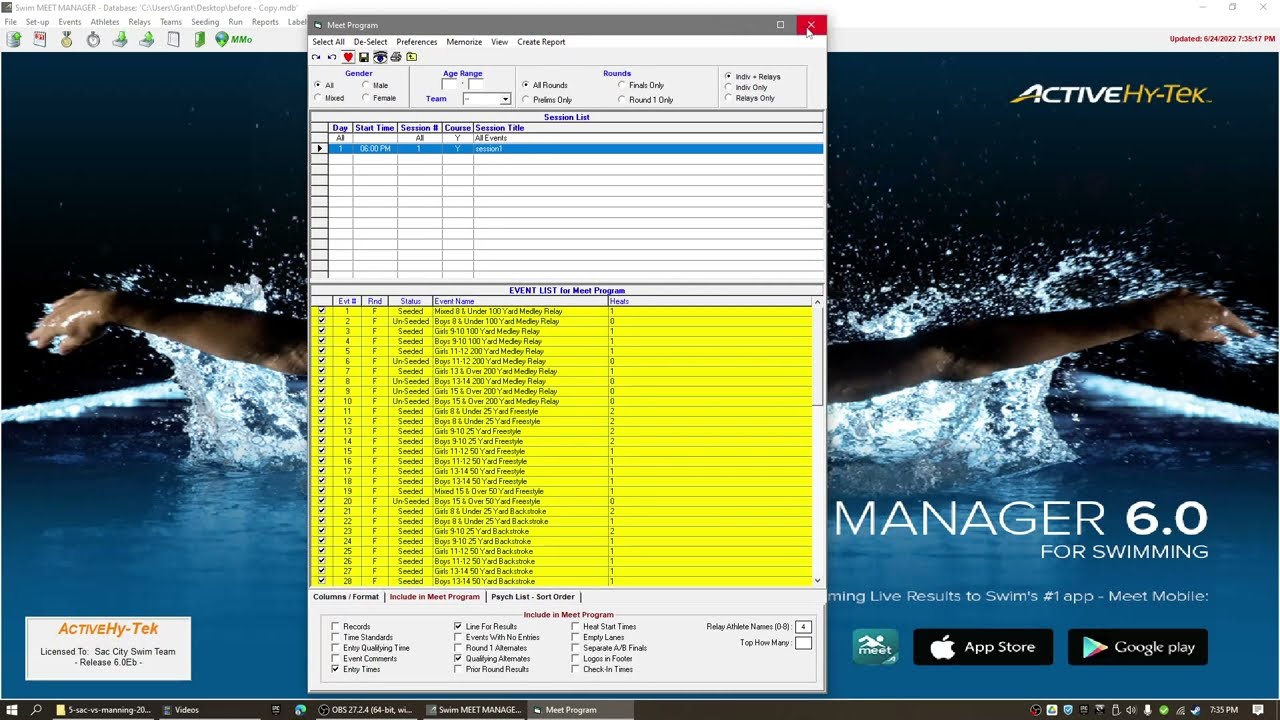Open the Select All menu

pyautogui.click(x=329, y=42)
